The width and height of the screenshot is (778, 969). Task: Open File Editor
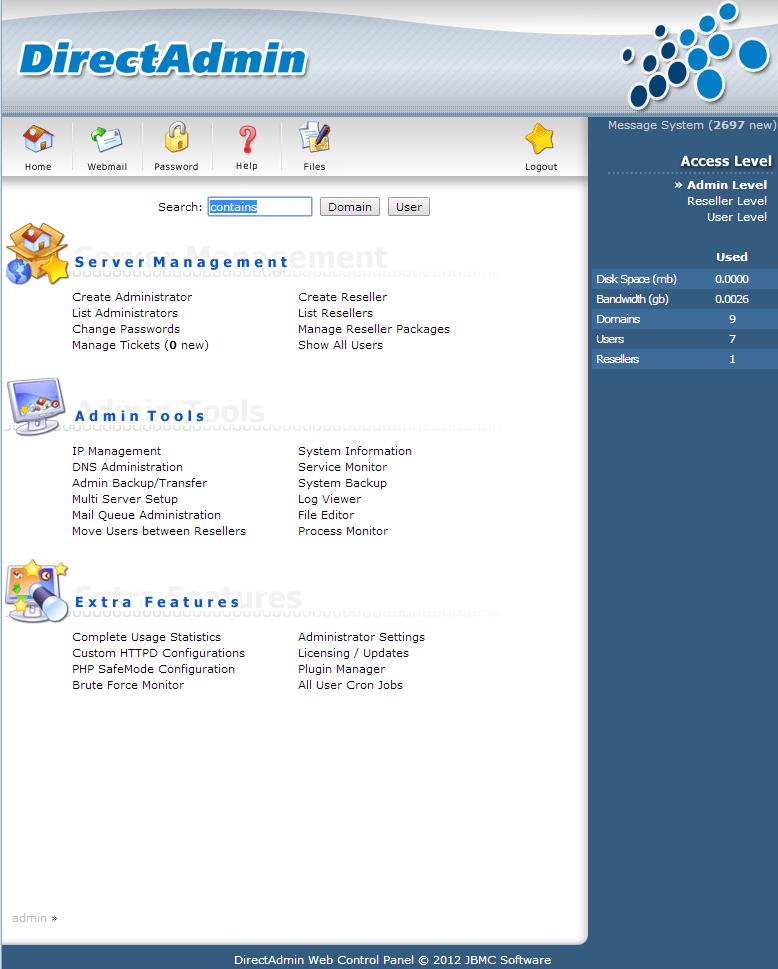point(326,515)
